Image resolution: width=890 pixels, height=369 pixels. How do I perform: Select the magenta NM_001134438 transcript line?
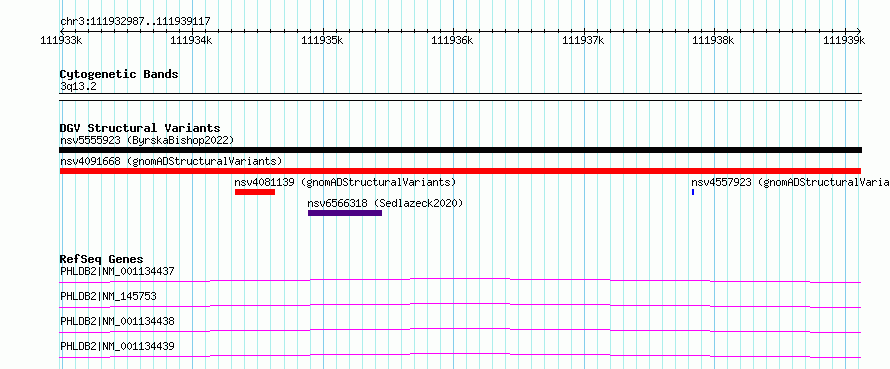point(460,329)
